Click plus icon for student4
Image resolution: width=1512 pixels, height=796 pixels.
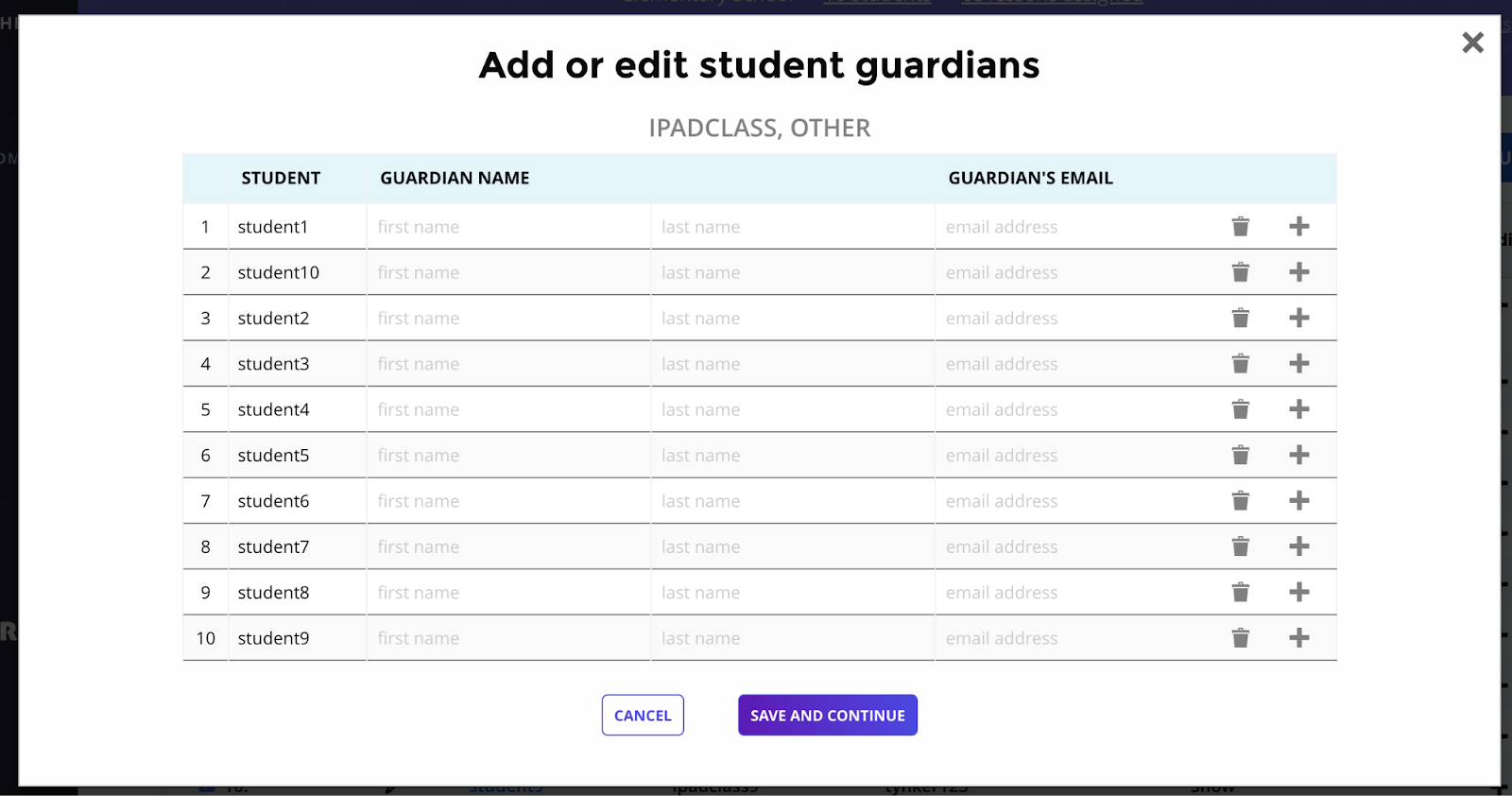tap(1299, 409)
